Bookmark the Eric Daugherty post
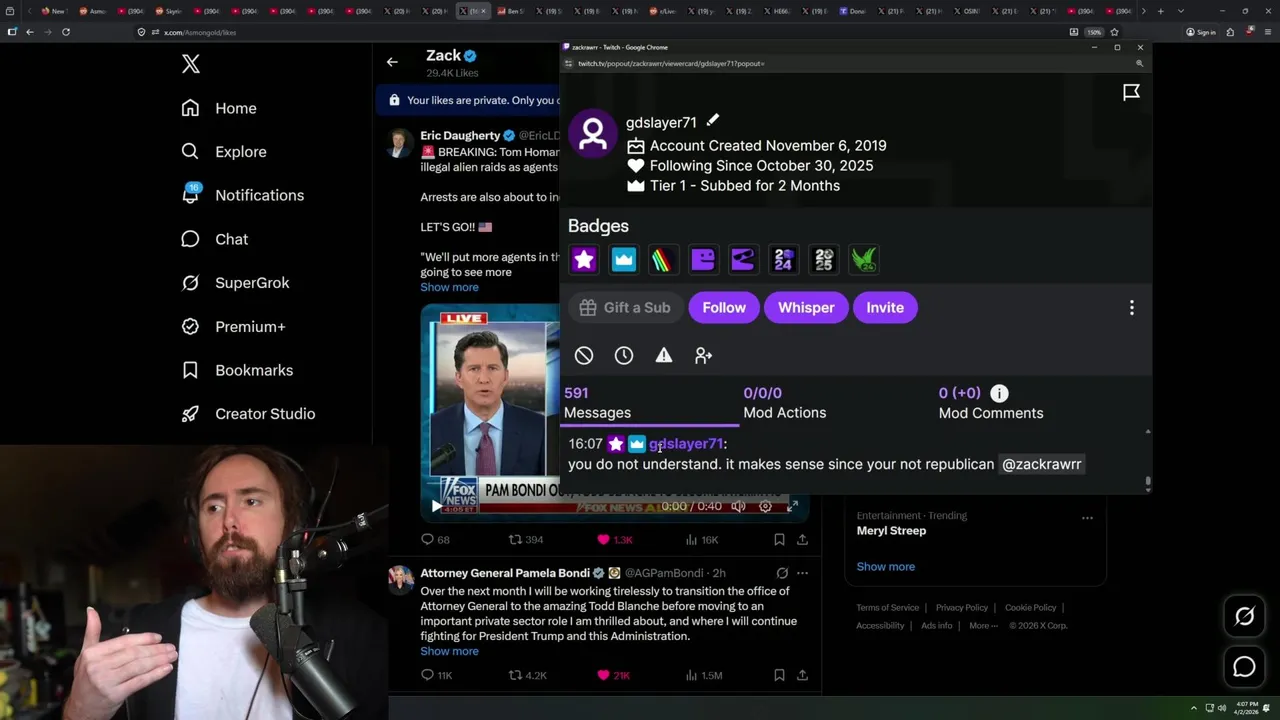This screenshot has width=1280, height=720. coord(779,539)
